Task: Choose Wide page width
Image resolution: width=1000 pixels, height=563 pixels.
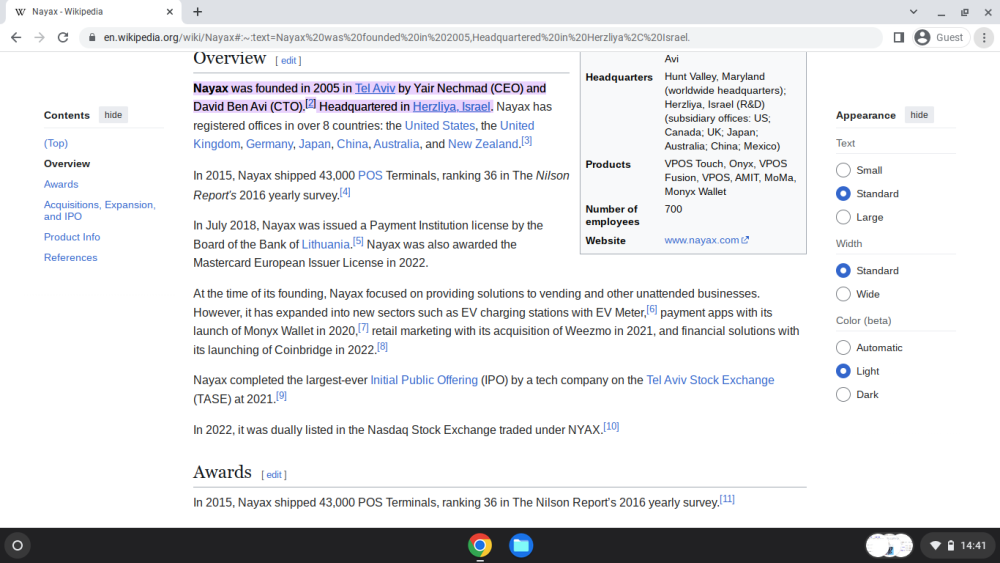Action: (x=843, y=294)
